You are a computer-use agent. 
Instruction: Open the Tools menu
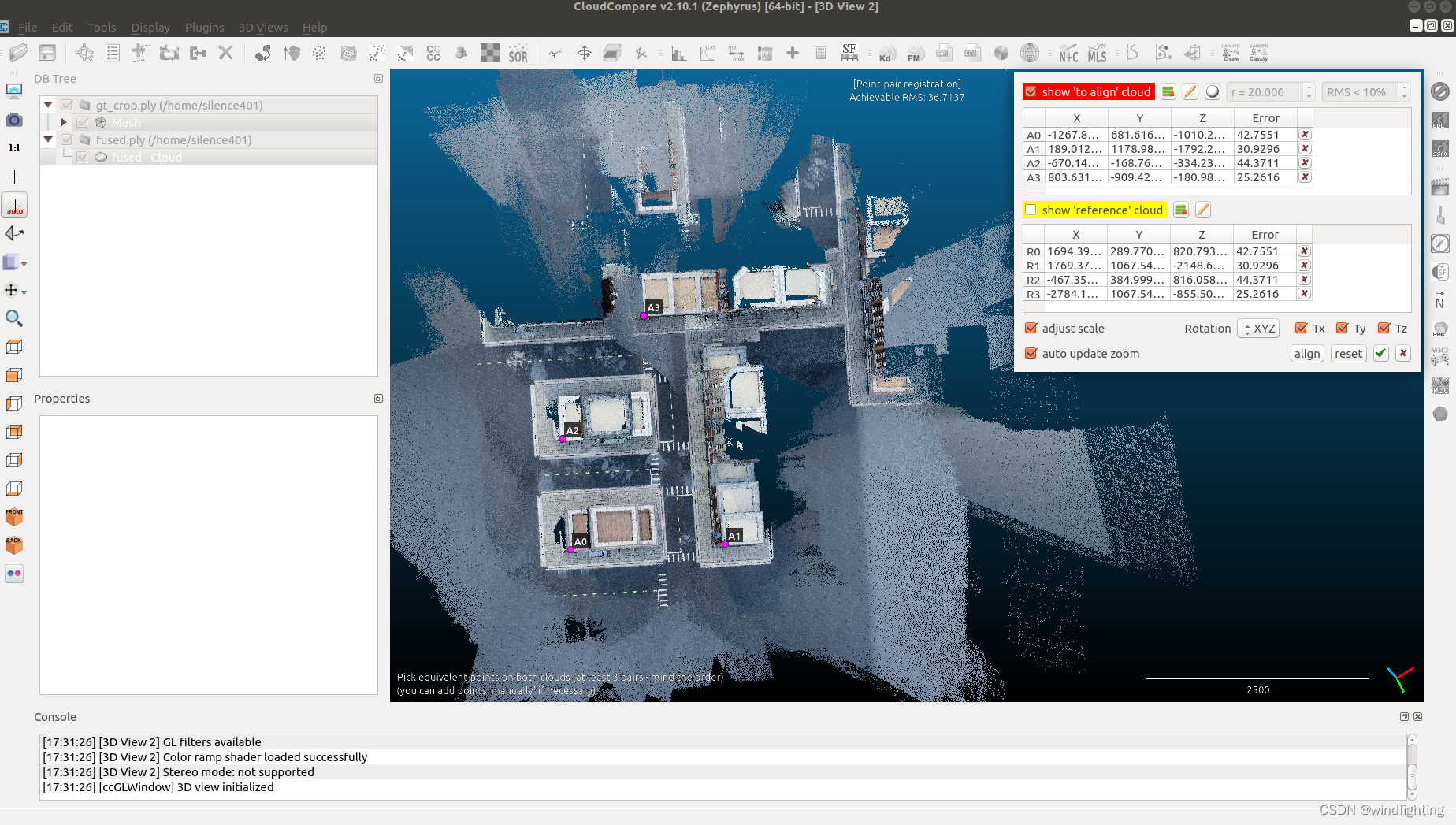coord(102,28)
